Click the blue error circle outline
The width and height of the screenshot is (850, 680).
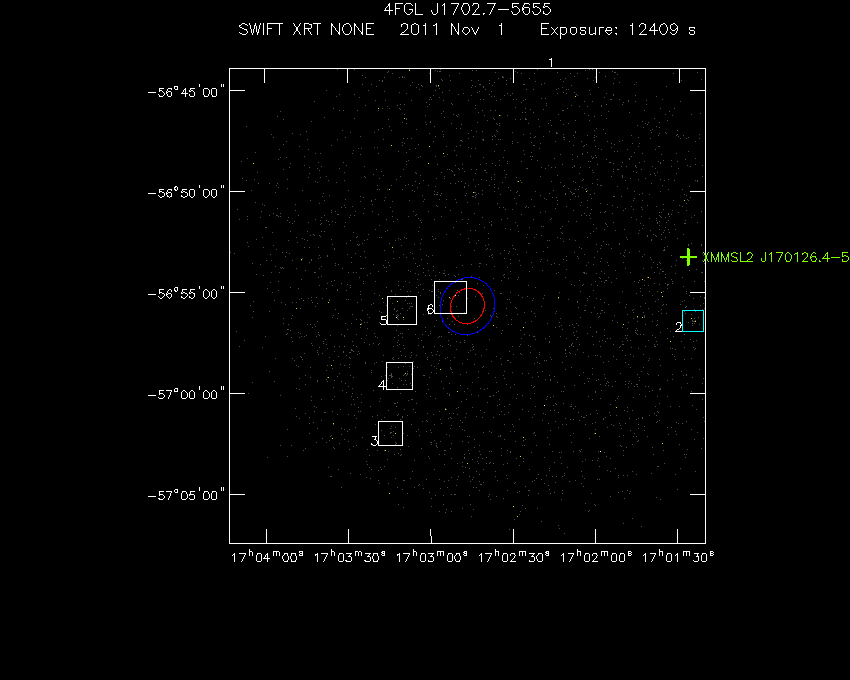click(x=467, y=306)
